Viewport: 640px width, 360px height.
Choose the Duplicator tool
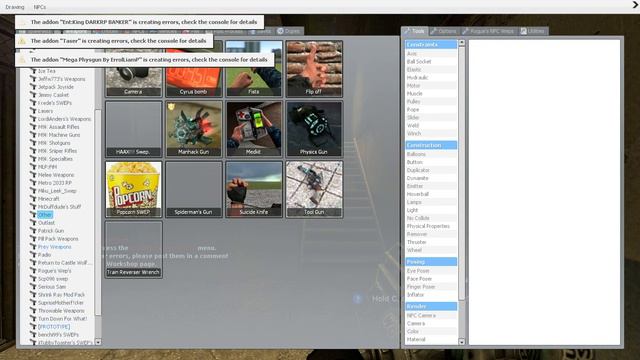coord(418,170)
